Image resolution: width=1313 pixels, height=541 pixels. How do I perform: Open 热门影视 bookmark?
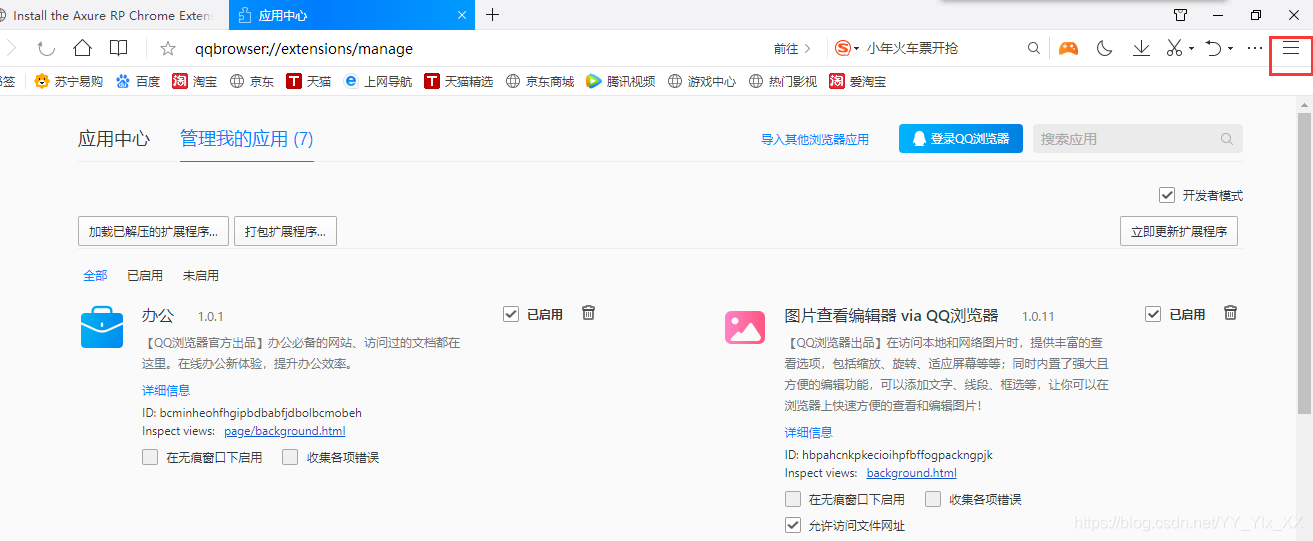pyautogui.click(x=783, y=82)
